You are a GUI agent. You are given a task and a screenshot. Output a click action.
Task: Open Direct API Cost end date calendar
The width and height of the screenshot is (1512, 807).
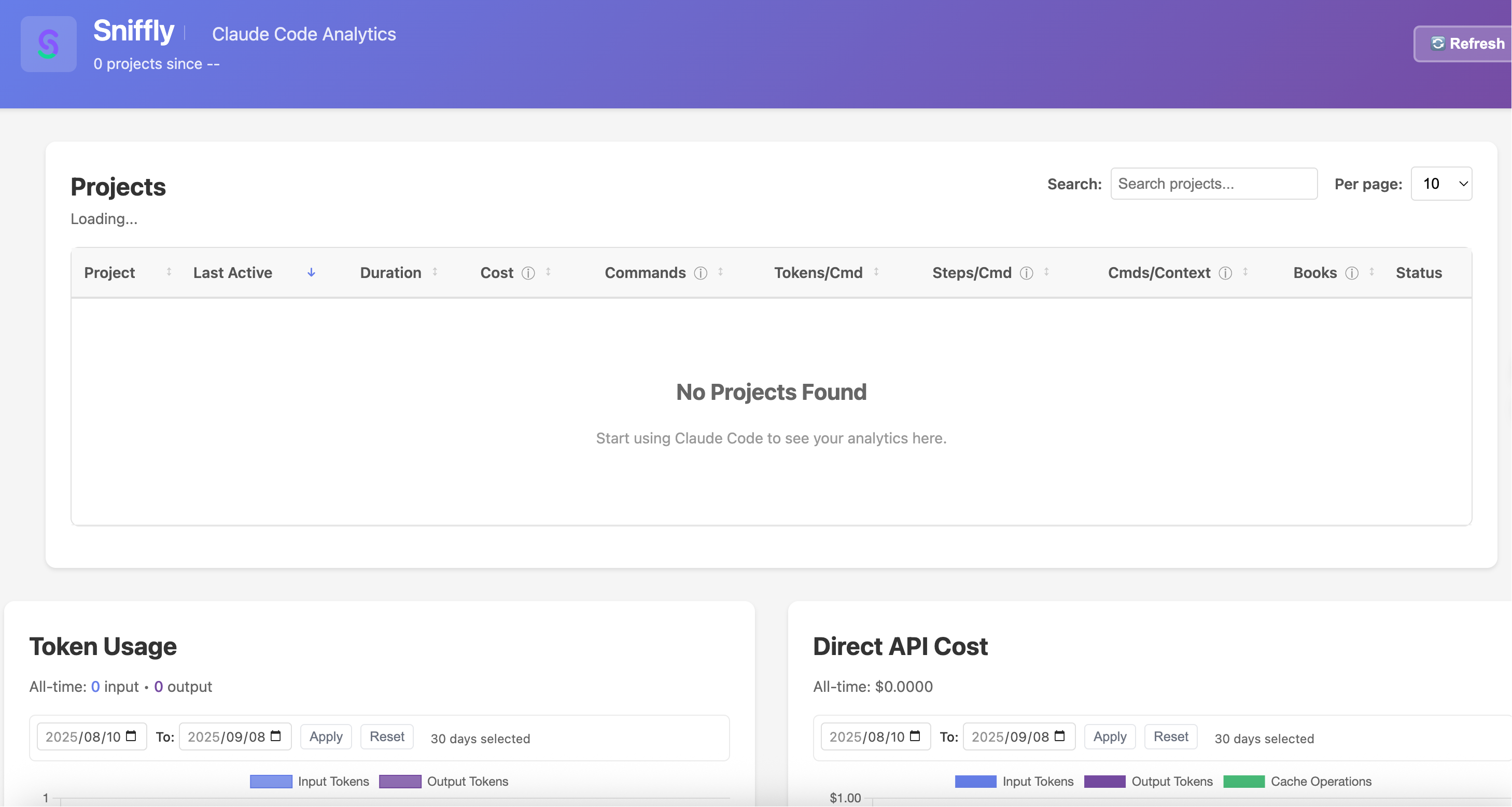pyautogui.click(x=1059, y=736)
